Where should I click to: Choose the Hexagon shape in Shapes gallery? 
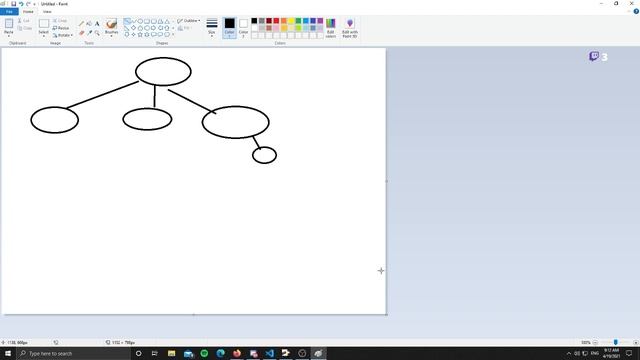147,28
